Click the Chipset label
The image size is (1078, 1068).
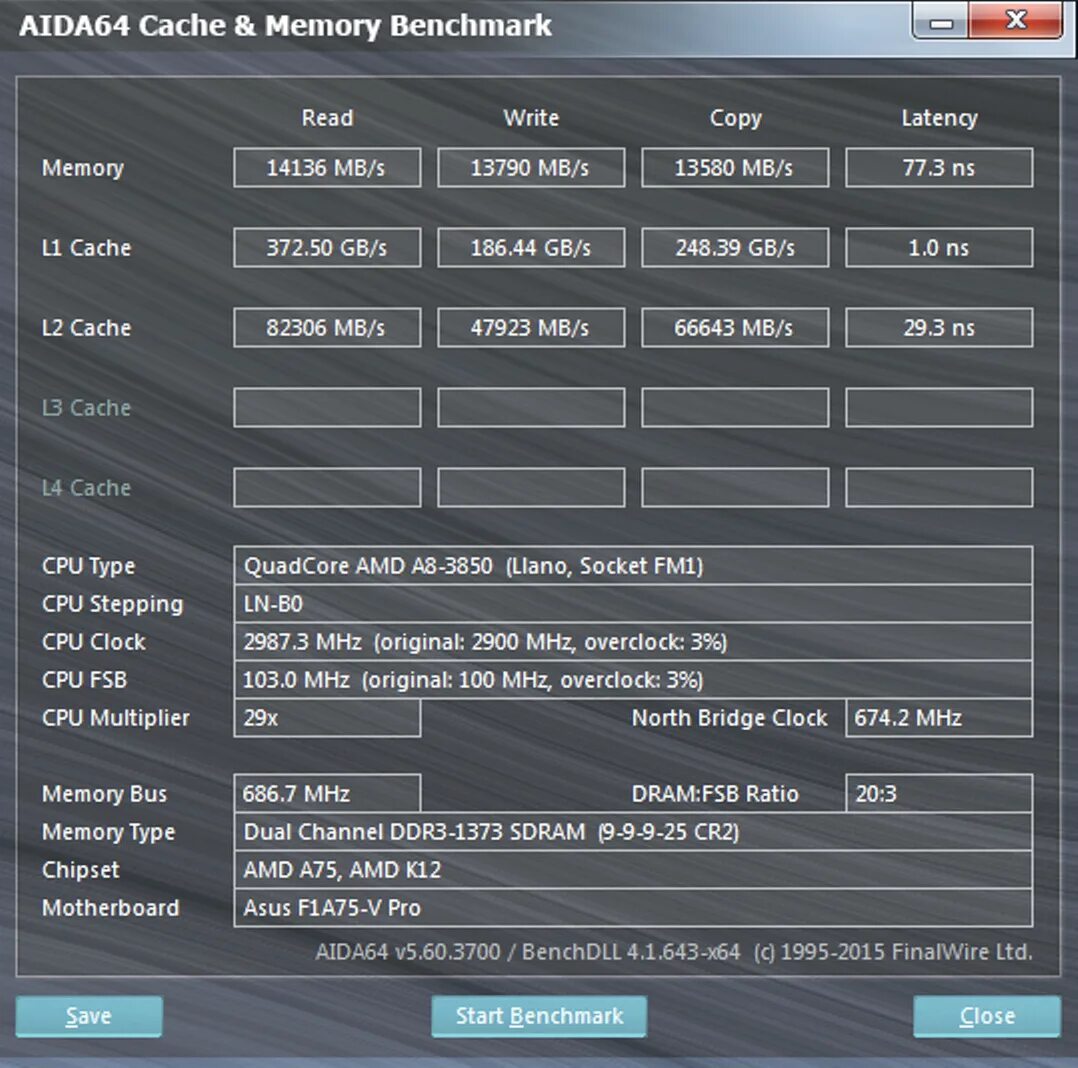[80, 871]
